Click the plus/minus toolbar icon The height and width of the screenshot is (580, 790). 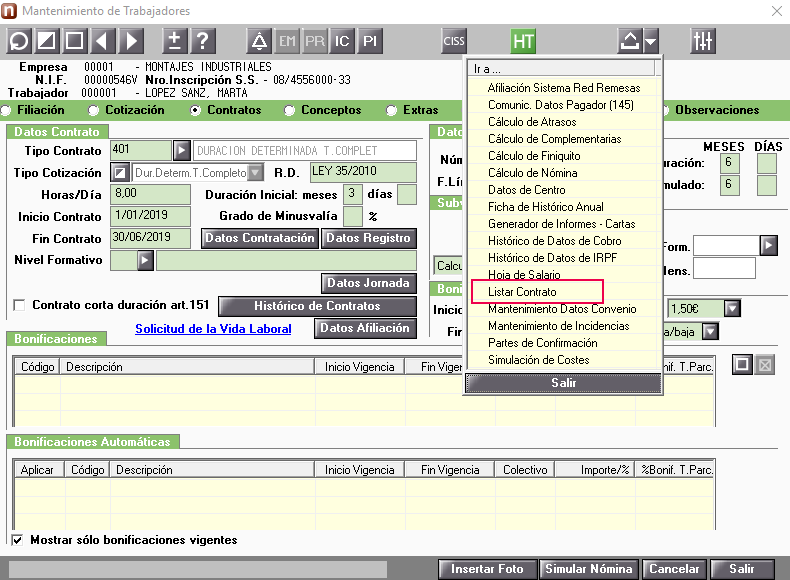[x=174, y=41]
